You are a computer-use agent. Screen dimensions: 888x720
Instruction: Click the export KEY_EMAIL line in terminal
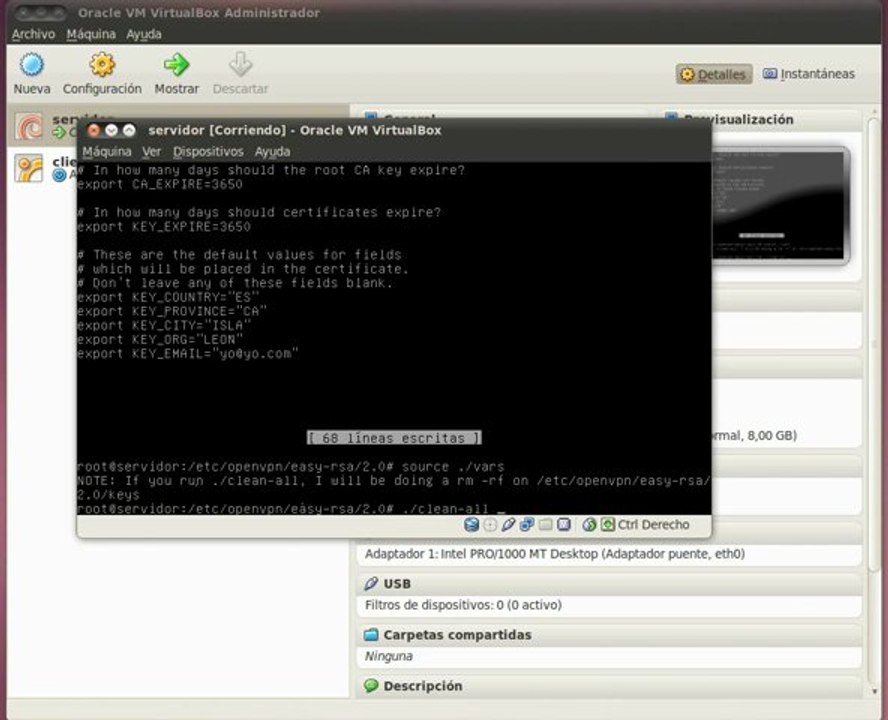click(187, 353)
